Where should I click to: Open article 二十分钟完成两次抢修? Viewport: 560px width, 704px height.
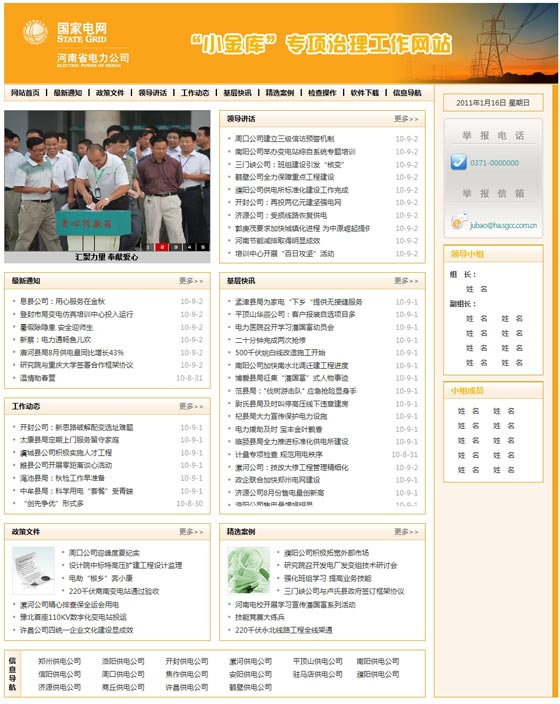[270, 340]
